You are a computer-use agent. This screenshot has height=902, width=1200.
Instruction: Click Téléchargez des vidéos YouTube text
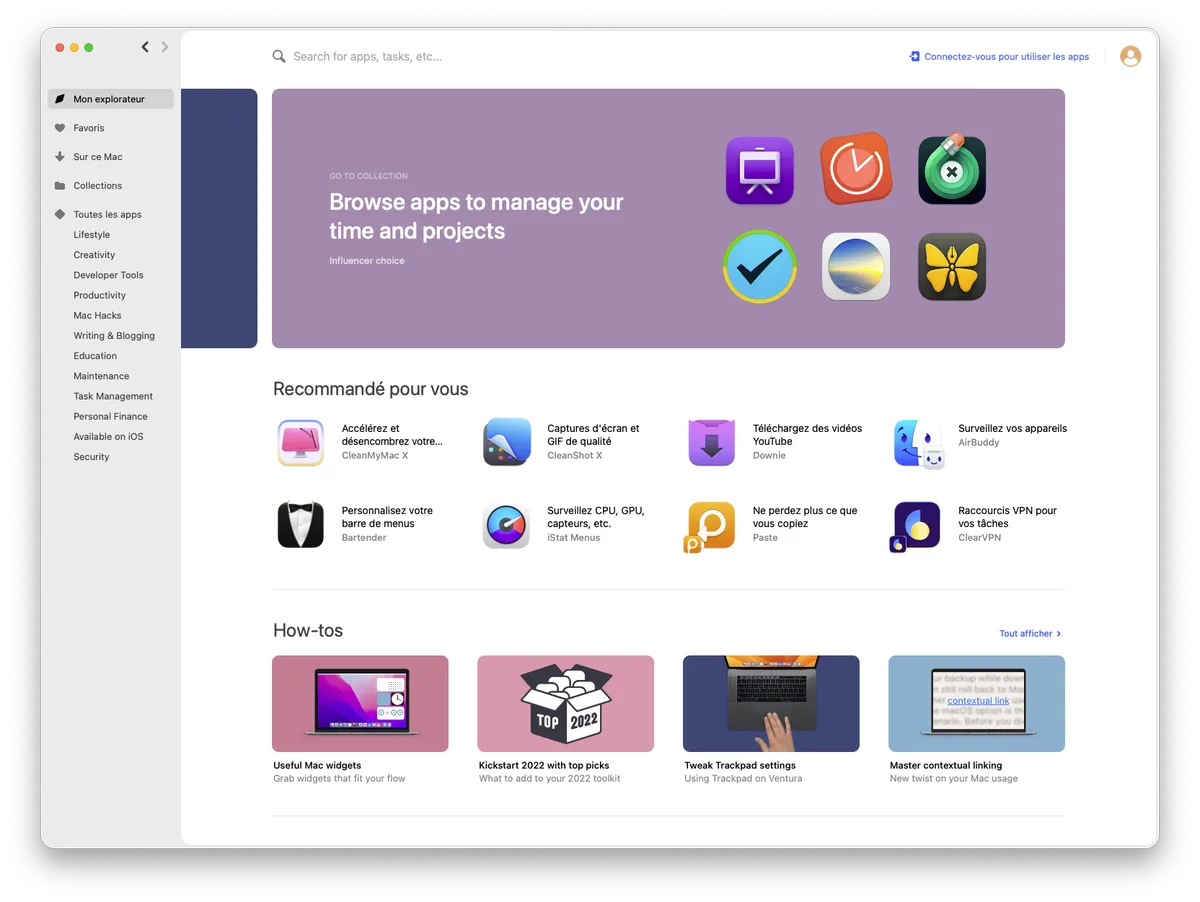click(x=807, y=435)
